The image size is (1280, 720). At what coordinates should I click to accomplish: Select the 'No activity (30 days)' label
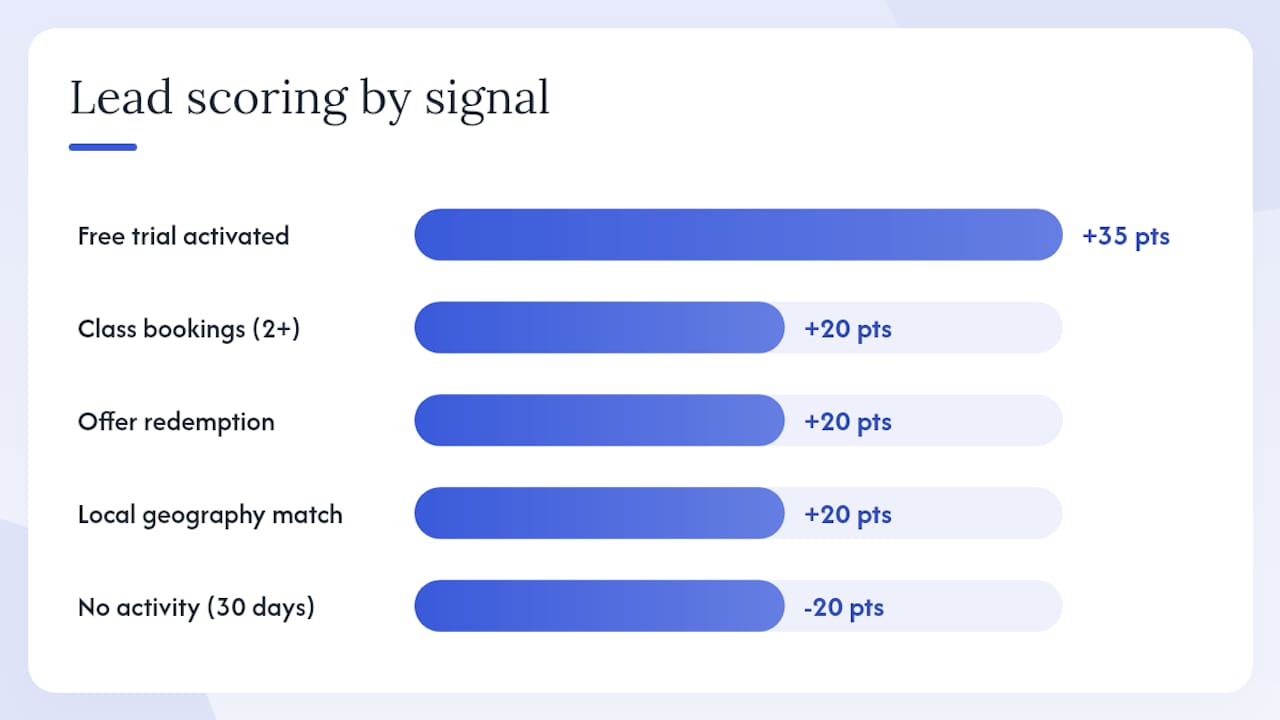click(x=196, y=607)
